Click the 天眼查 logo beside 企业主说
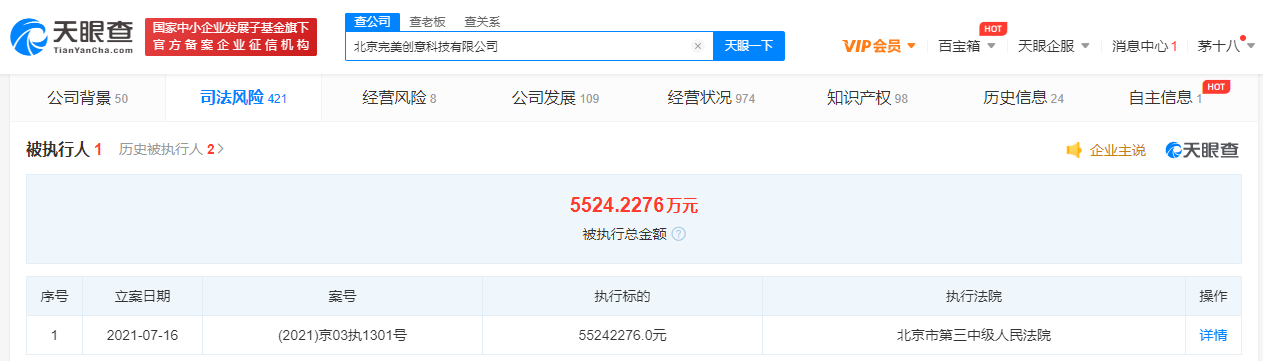The width and height of the screenshot is (1263, 361). (1202, 150)
